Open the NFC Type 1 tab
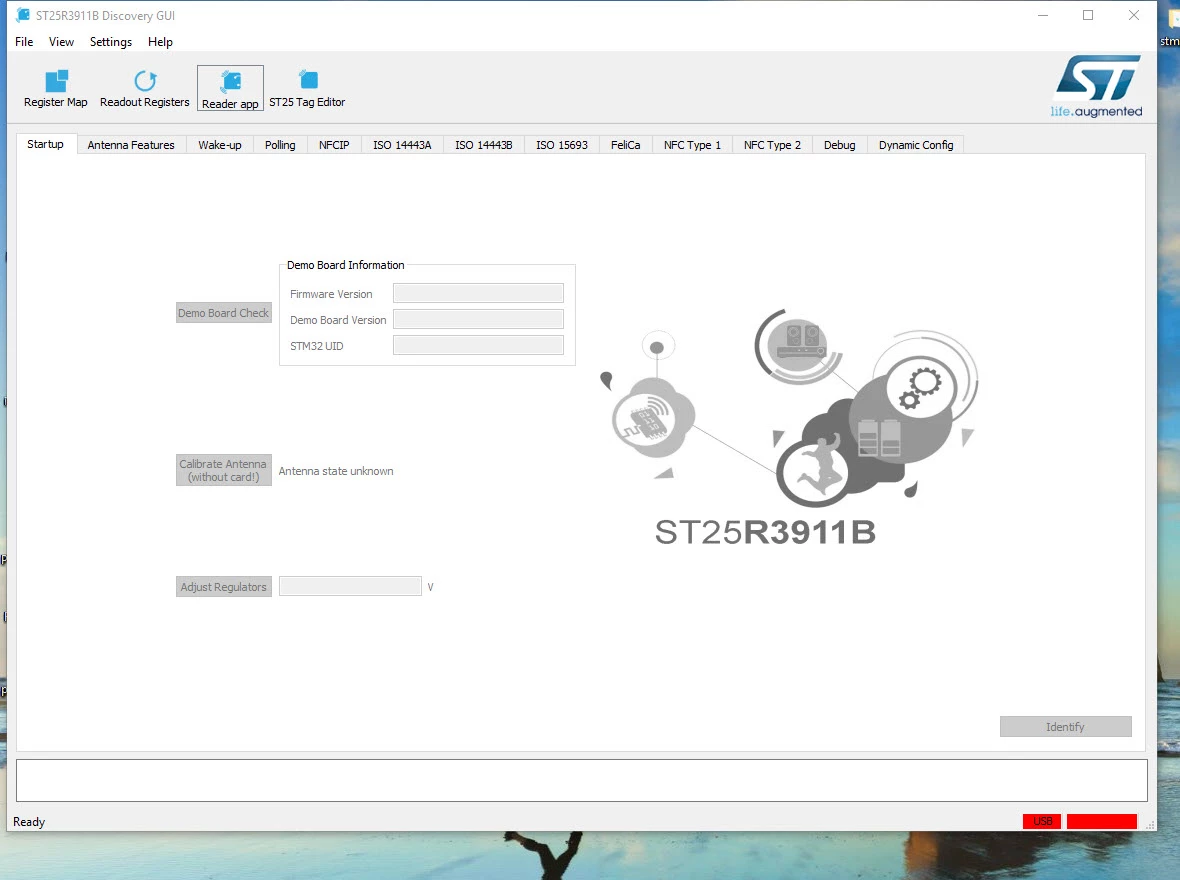This screenshot has height=880, width=1180. 692,145
